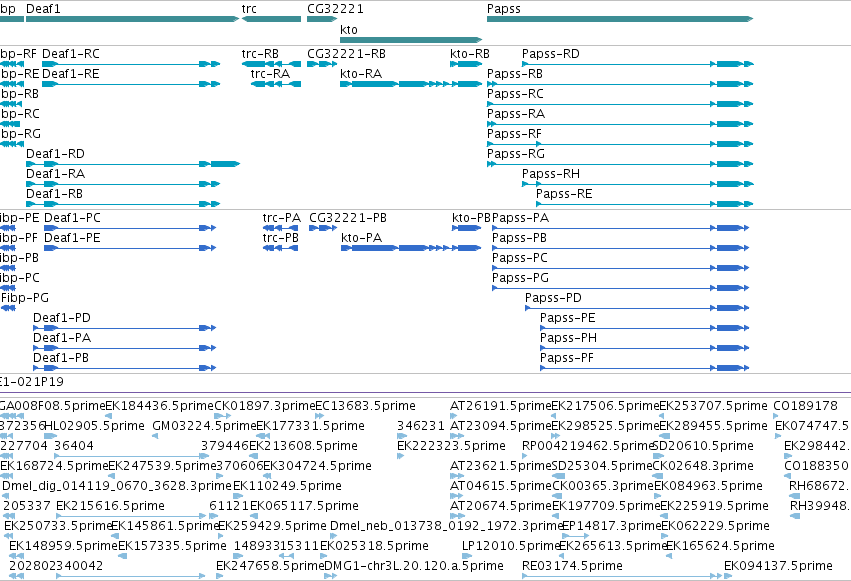Screen dimensions: 851x581
Task: Select the Papss-RC transcript
Action: point(620,104)
